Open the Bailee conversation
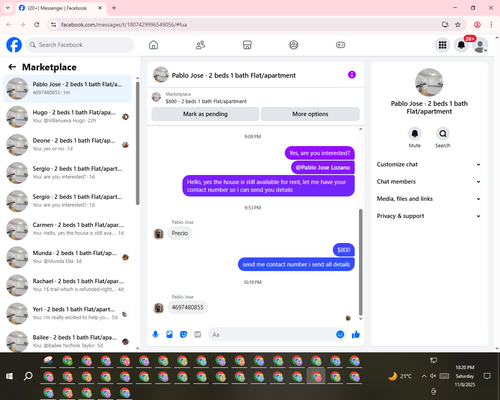 coord(67,341)
